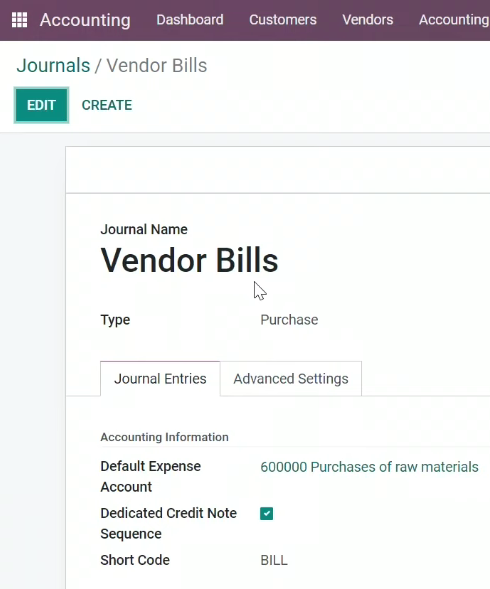
Task: Open the Customers menu
Action: 283,20
